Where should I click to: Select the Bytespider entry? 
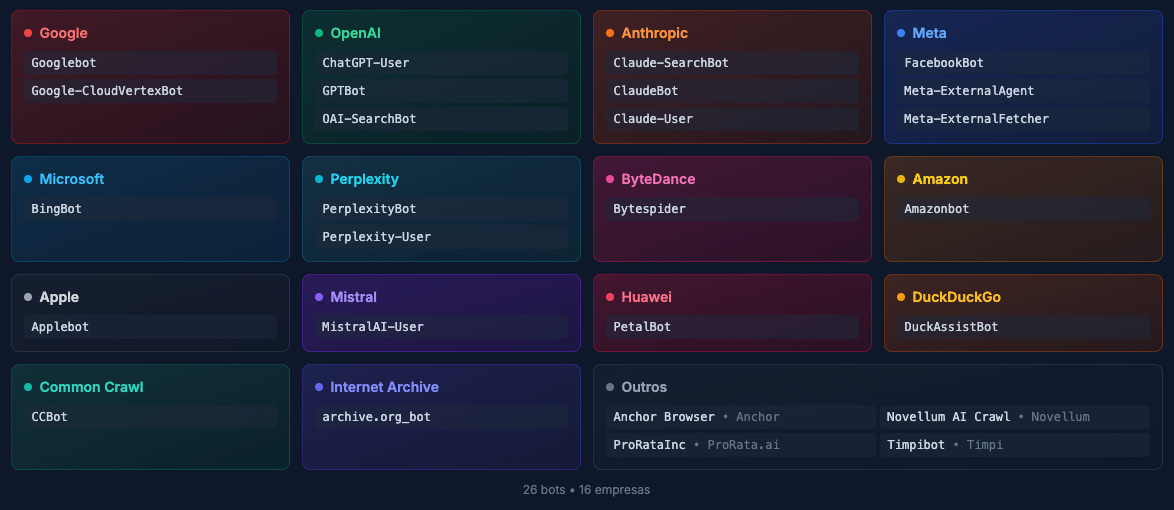732,209
